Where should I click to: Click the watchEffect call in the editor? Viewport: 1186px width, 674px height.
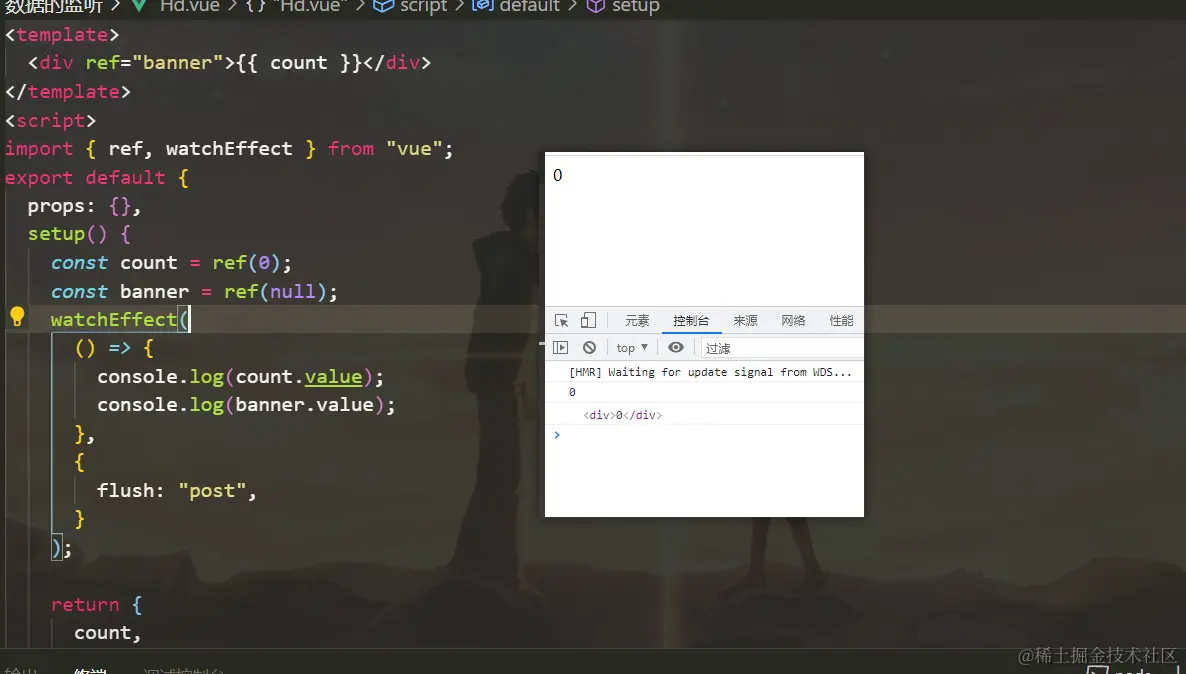(x=113, y=320)
